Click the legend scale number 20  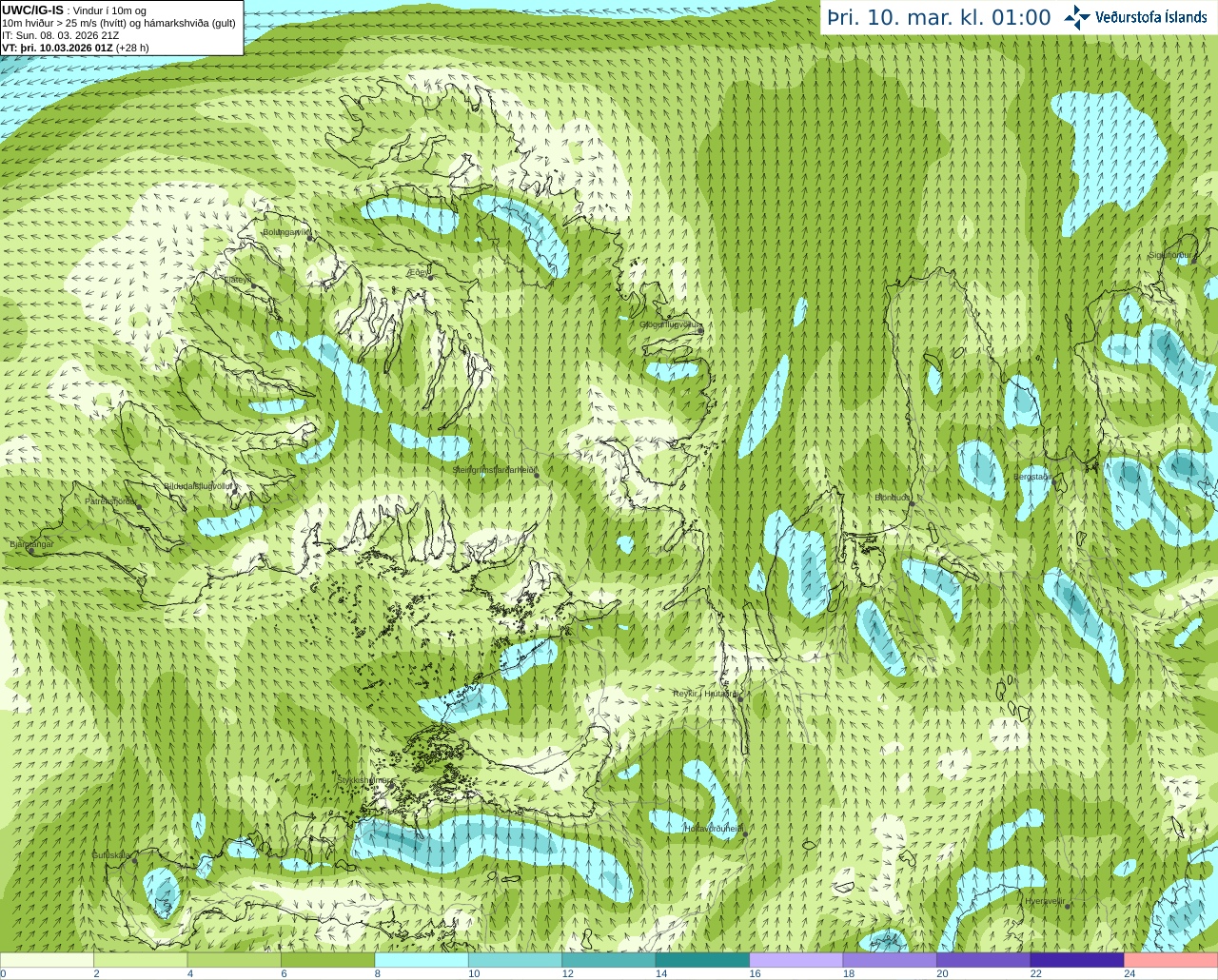pos(942,973)
